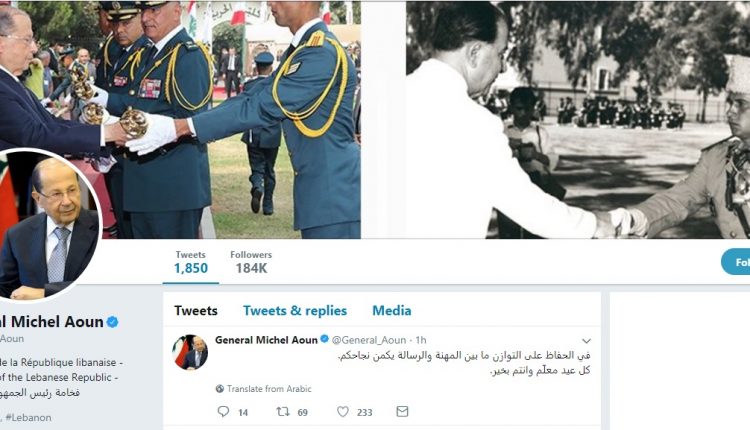Click the reply icon on the tweet
This screenshot has width=750, height=430.
[x=223, y=411]
